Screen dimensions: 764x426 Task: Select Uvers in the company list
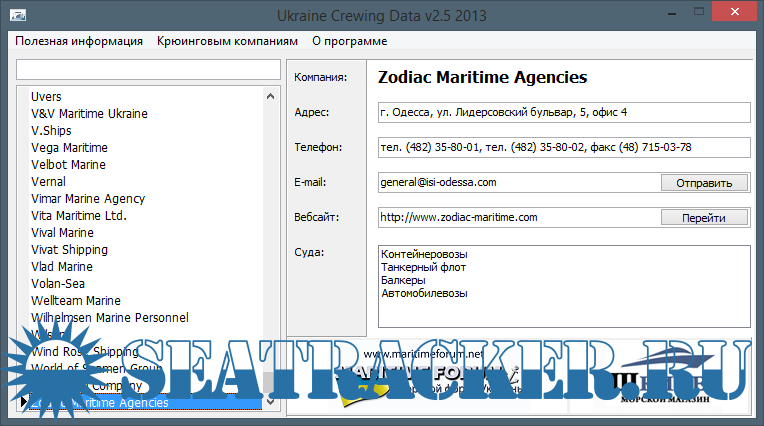(x=46, y=97)
